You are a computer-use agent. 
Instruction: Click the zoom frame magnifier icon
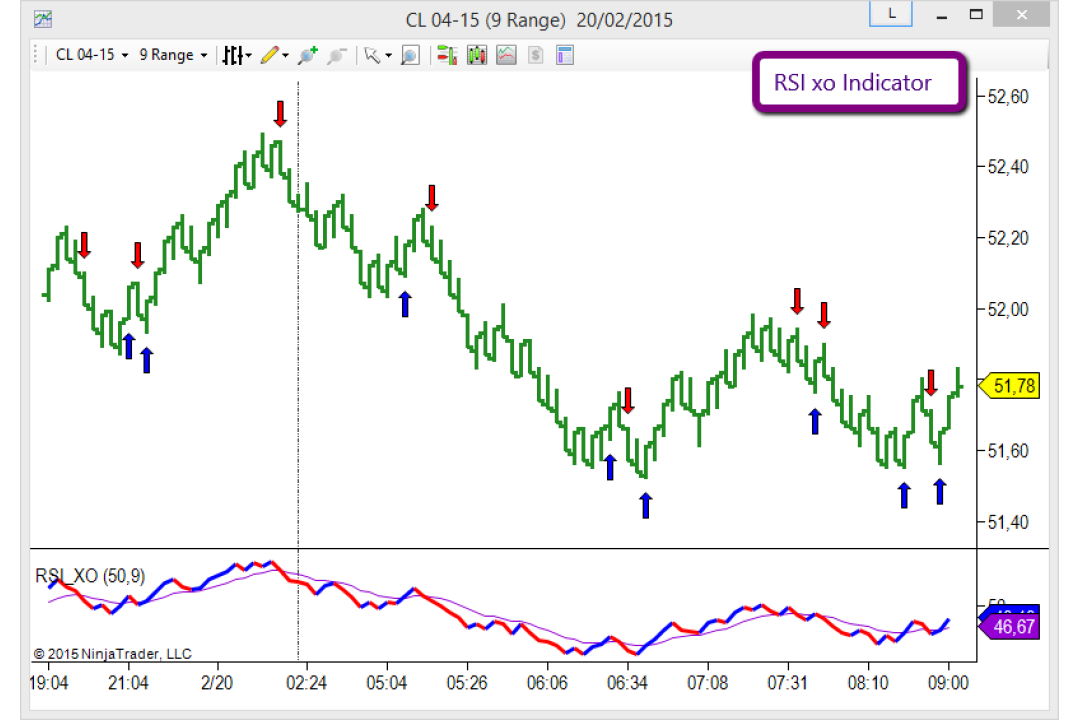click(410, 55)
